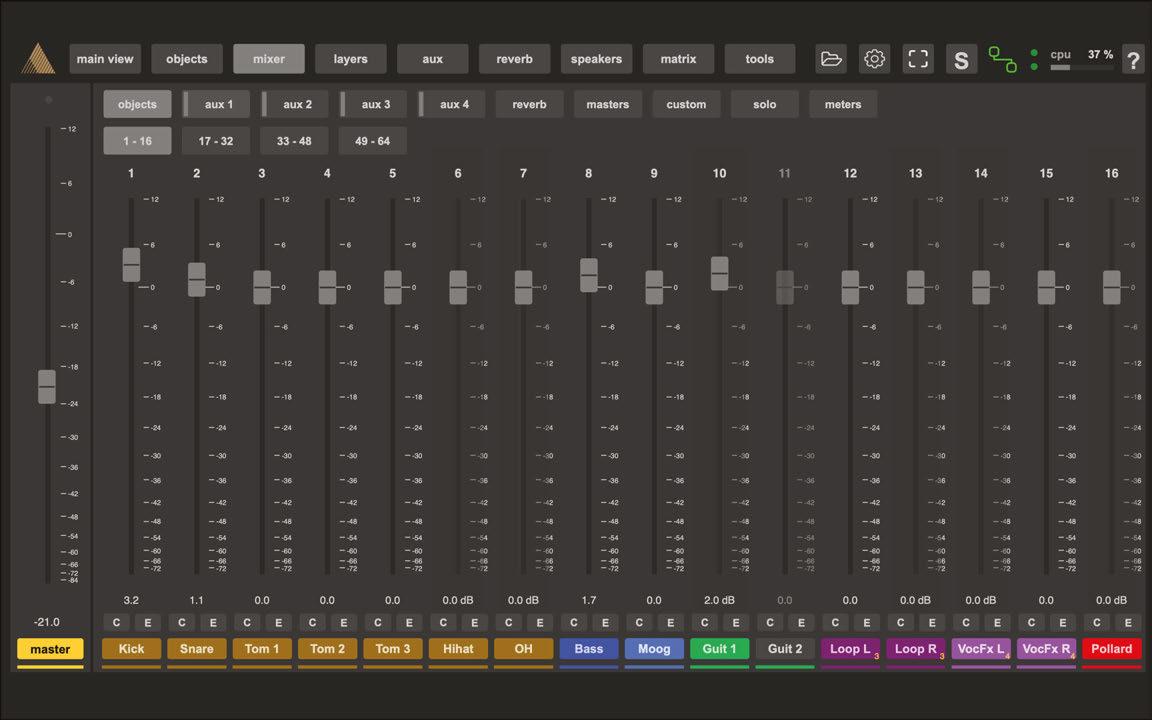Open the project folder icon

pyautogui.click(x=831, y=59)
